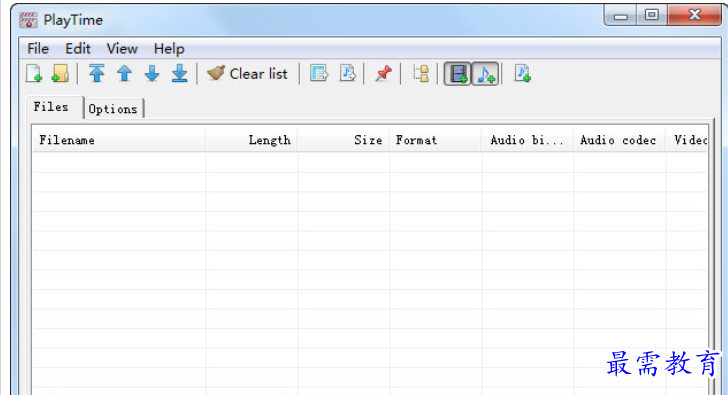Click the Audio bi... column header
Image resolution: width=728 pixels, height=395 pixels.
pyautogui.click(x=527, y=140)
